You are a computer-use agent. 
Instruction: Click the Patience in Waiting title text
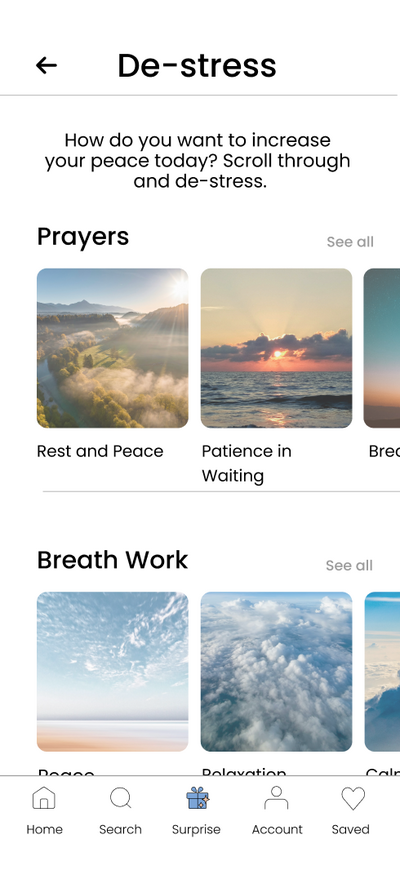click(x=246, y=463)
